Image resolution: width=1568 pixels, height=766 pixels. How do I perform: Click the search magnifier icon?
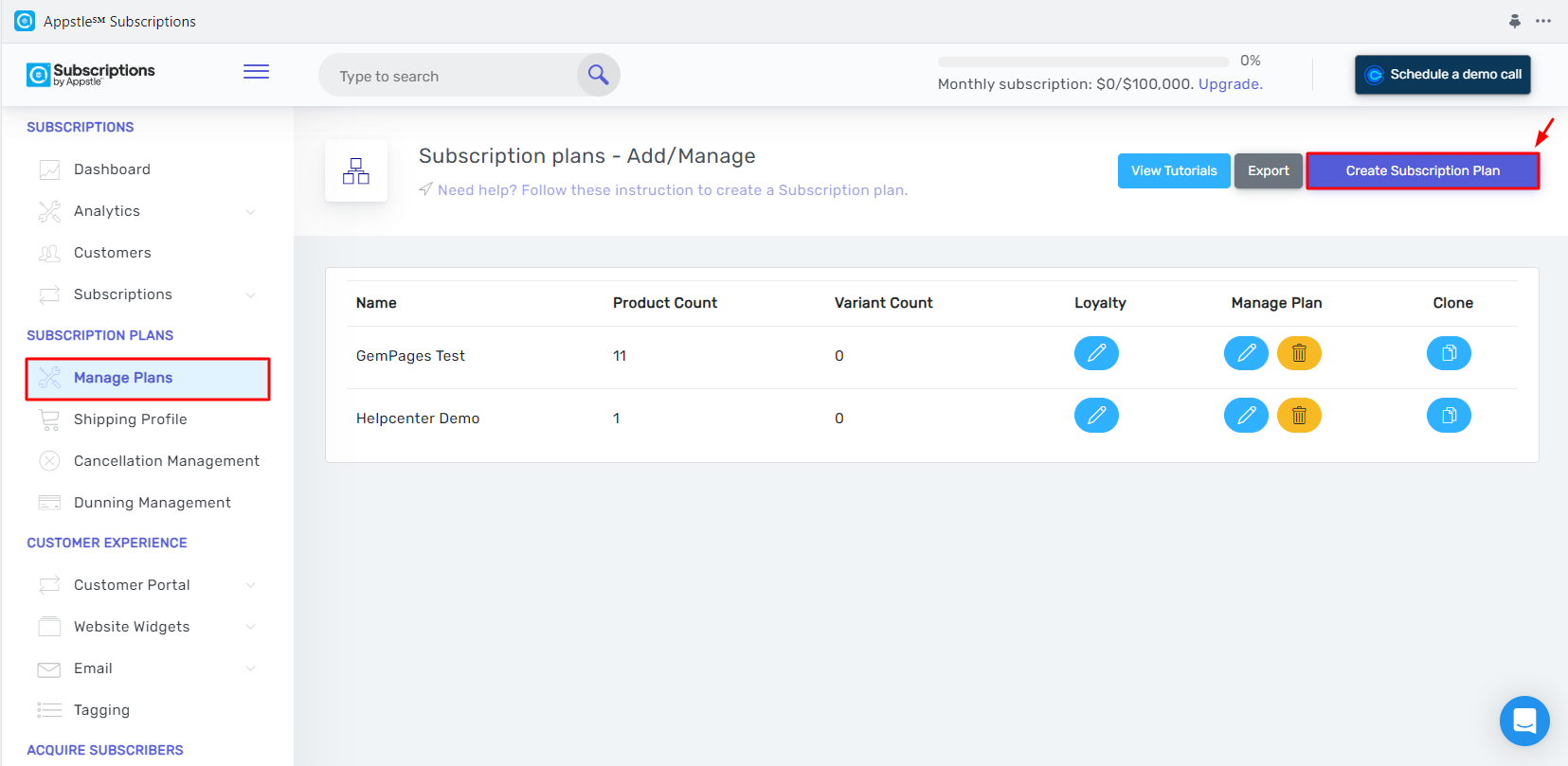coord(598,75)
